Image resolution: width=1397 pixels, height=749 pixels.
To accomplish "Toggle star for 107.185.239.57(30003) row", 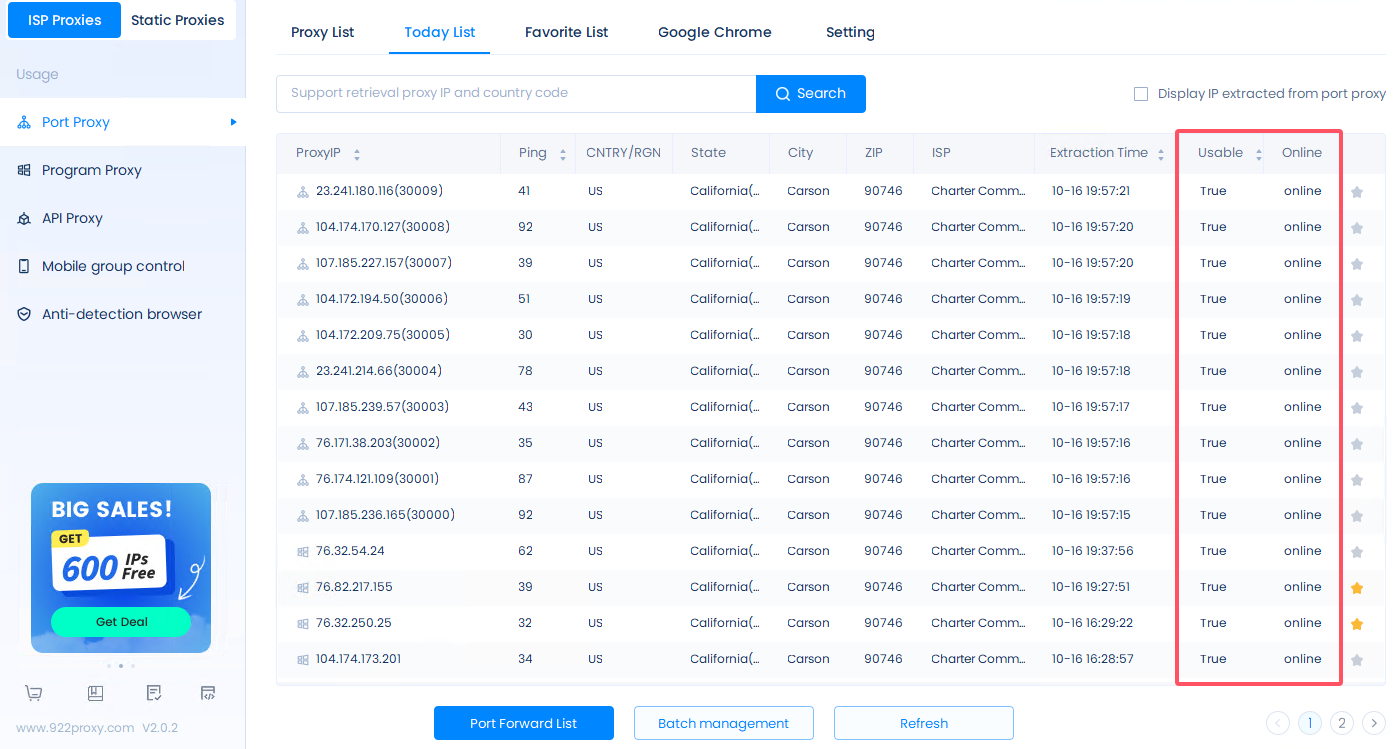I will tap(1357, 408).
